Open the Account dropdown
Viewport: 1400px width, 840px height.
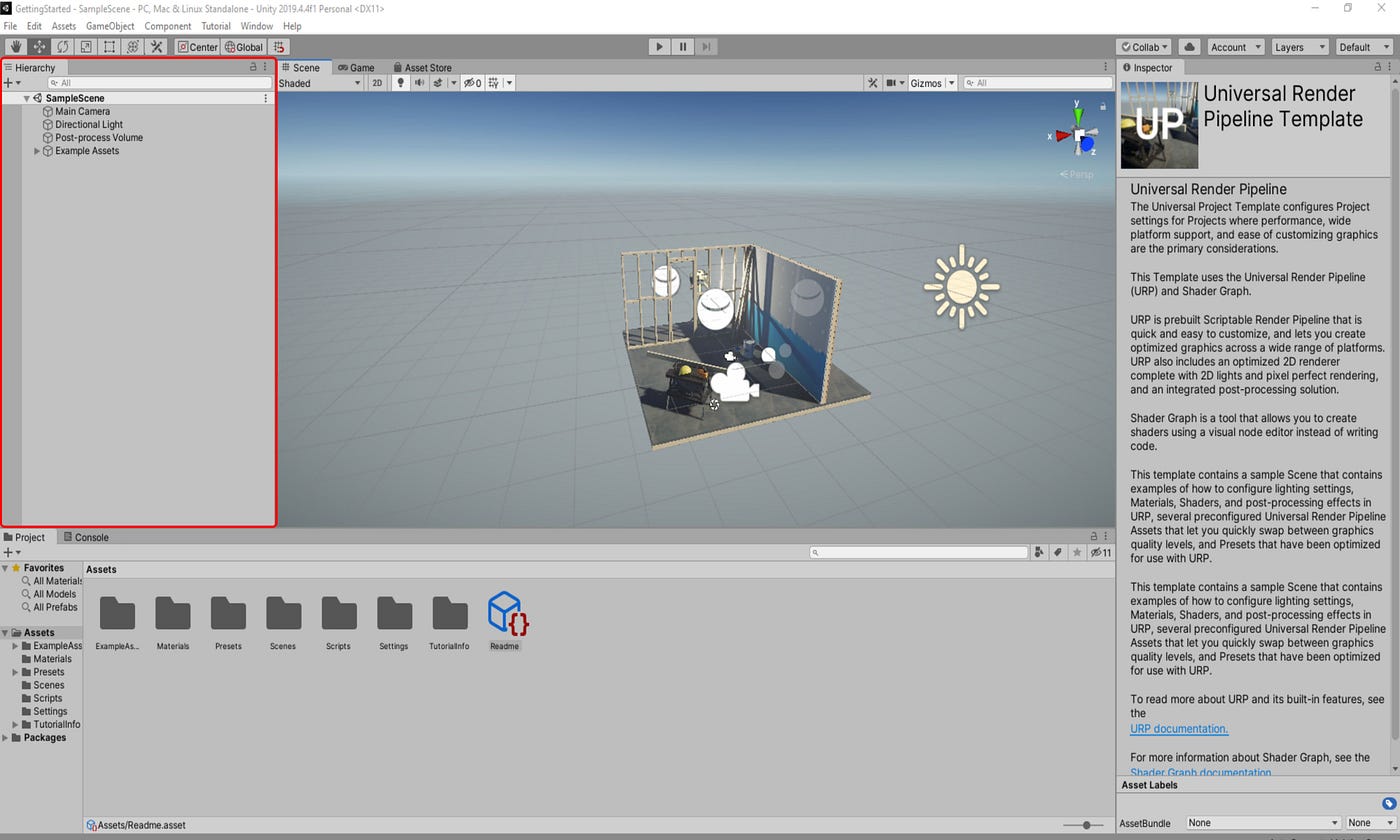pos(1235,47)
